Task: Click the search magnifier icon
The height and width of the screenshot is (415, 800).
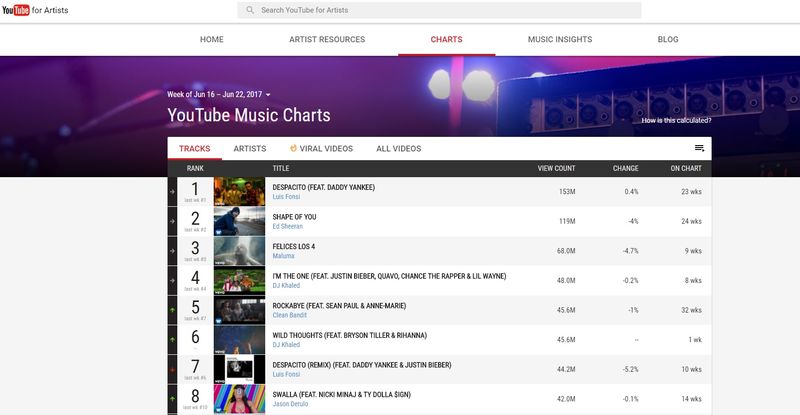Action: [249, 10]
